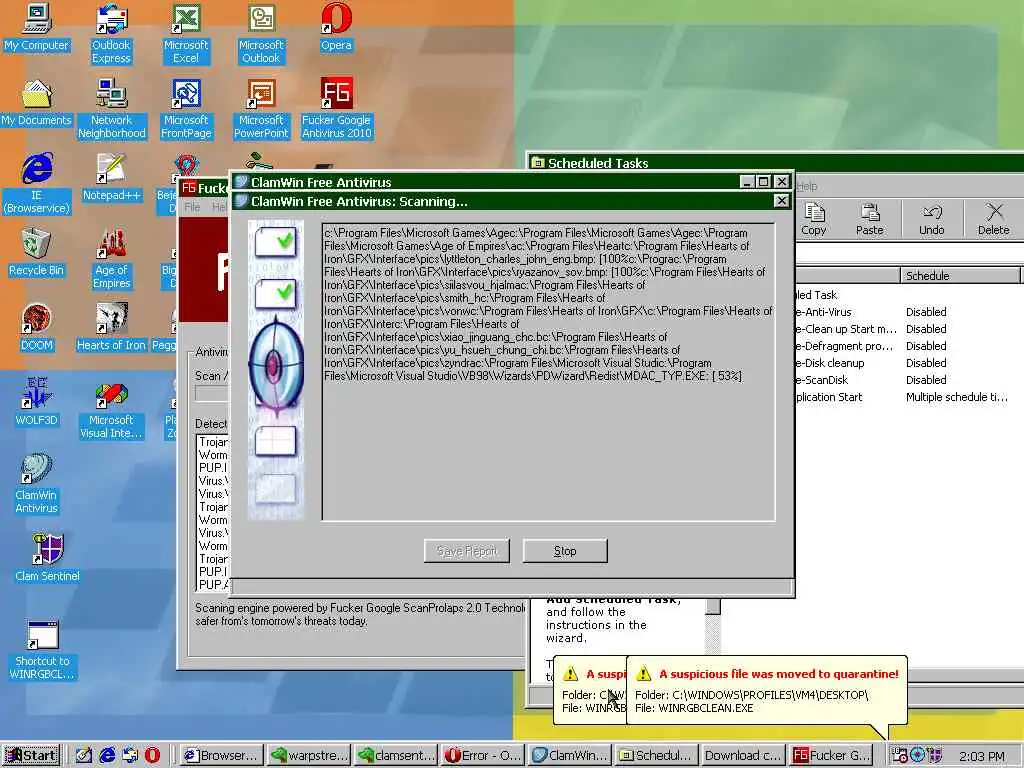Open ClamWin Antivirus desktop icon
This screenshot has width=1024, height=768.
point(37,483)
